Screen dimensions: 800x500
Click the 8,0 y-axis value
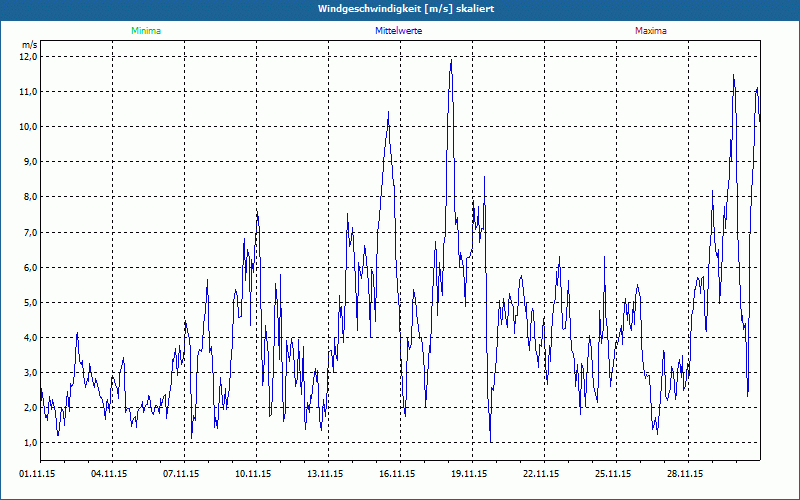(x=31, y=197)
